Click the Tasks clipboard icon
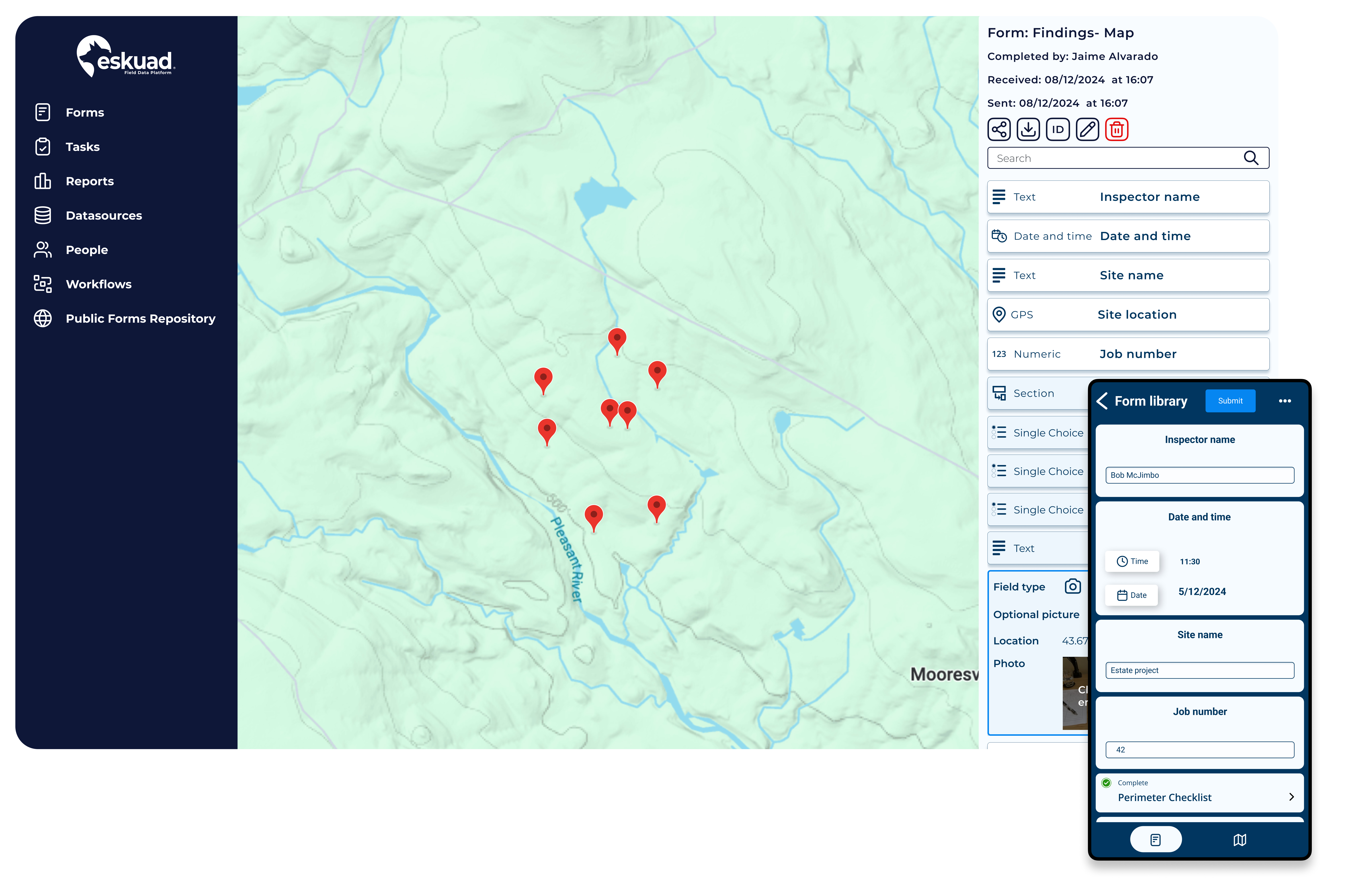Image resolution: width=1350 pixels, height=896 pixels. tap(43, 147)
